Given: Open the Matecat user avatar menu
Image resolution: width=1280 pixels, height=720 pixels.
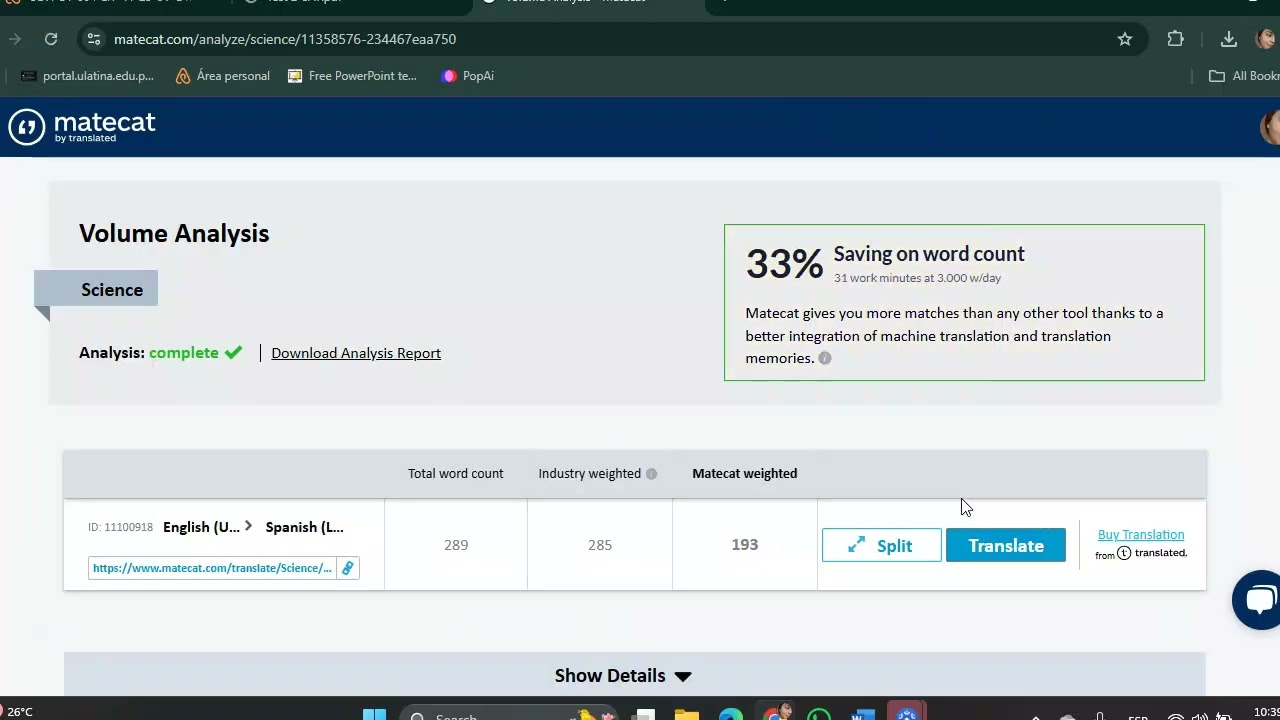Looking at the screenshot, I should click(x=1271, y=127).
